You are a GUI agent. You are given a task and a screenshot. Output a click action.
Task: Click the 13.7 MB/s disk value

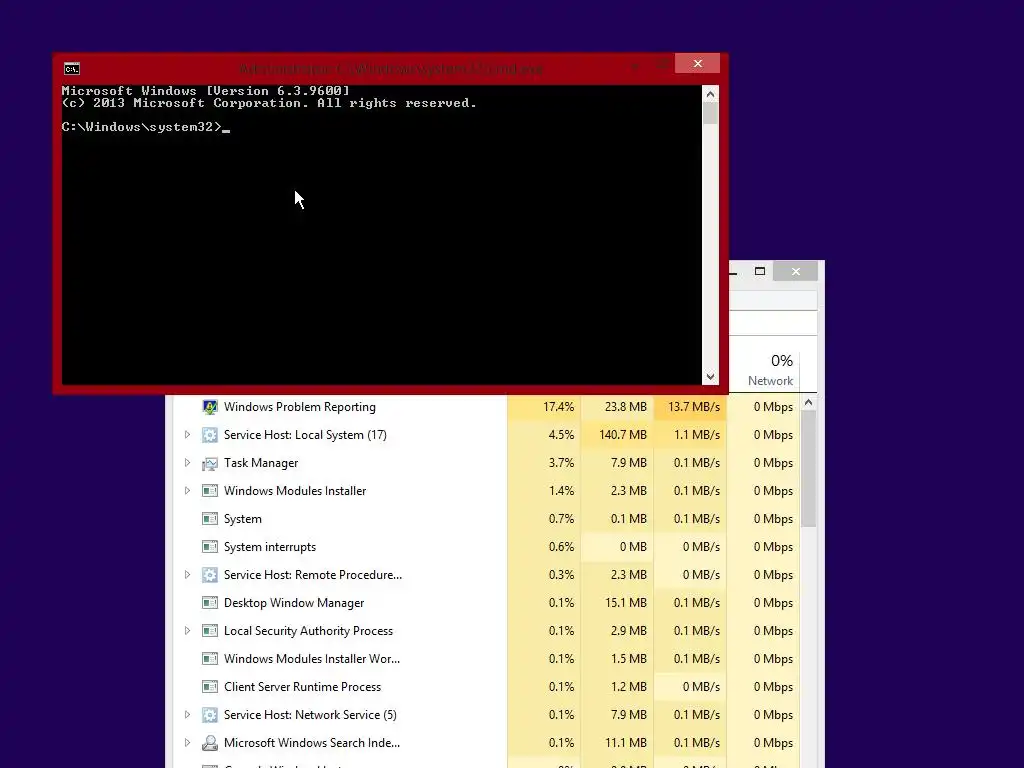tap(694, 407)
